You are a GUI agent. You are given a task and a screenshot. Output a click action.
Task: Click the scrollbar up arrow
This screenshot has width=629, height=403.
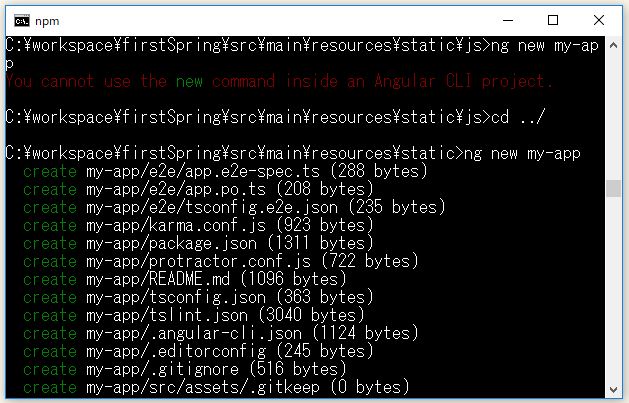click(613, 45)
